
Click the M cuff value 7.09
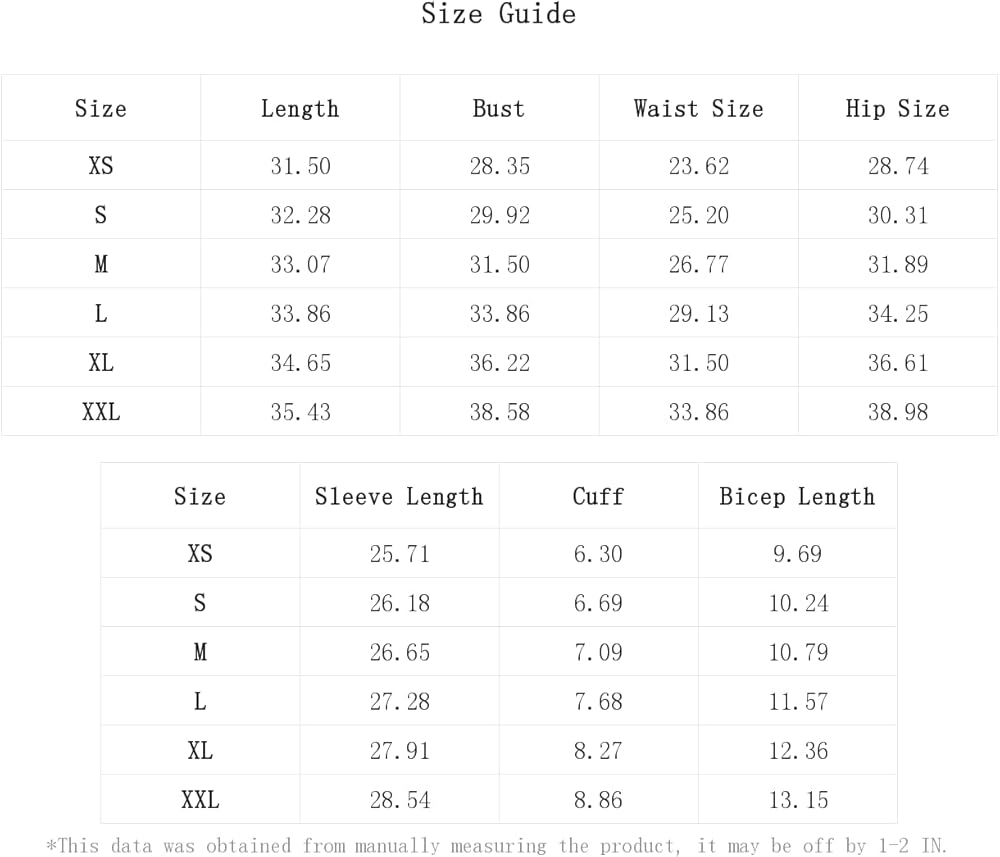tap(598, 653)
